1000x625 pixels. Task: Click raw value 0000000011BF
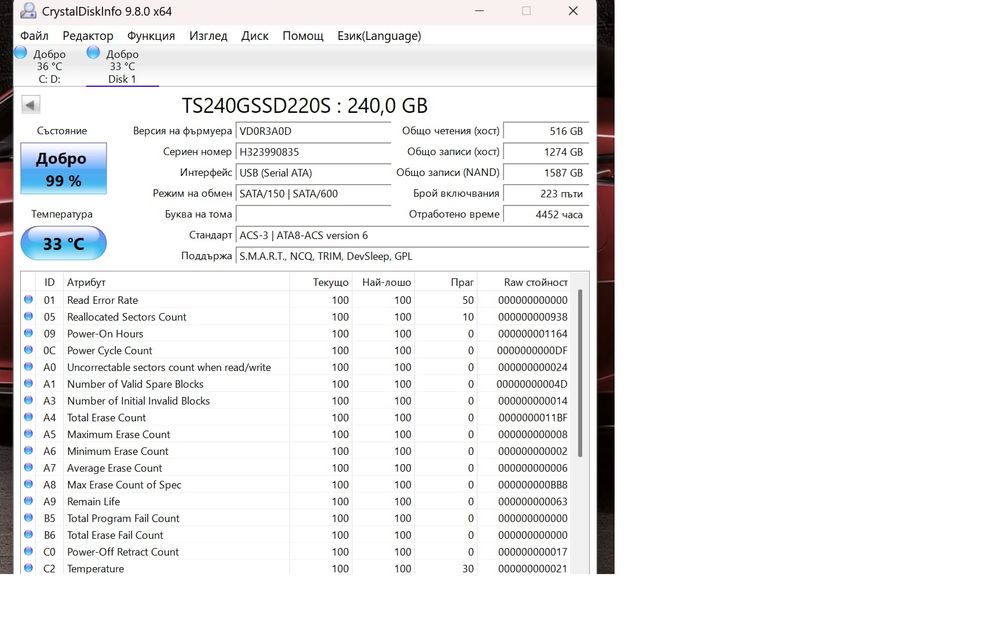[x=533, y=417]
